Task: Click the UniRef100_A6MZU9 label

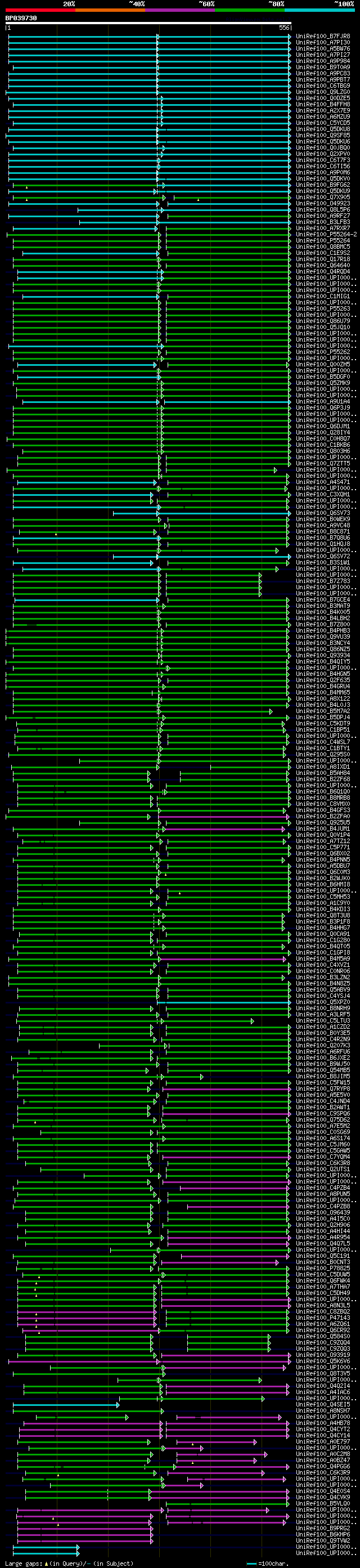Action: click(x=323, y=117)
